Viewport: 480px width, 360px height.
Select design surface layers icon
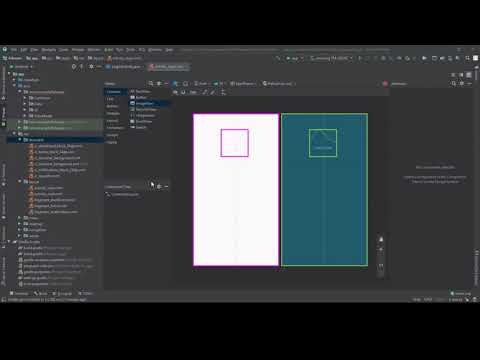pos(176,83)
